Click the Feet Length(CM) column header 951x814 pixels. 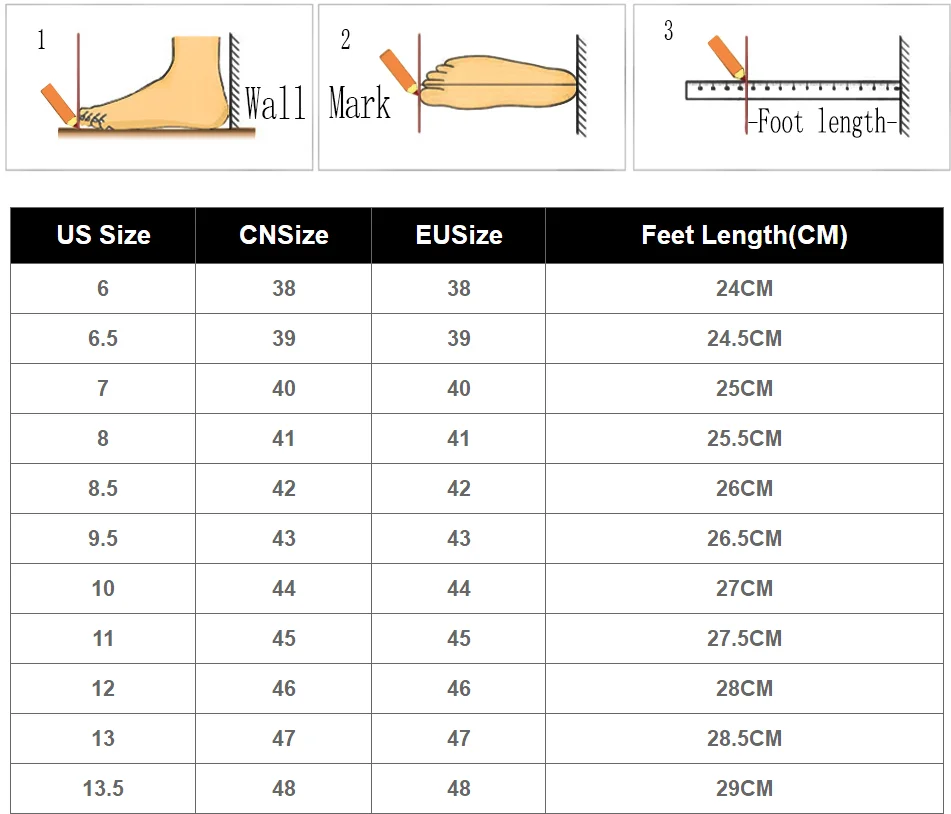pyautogui.click(x=744, y=235)
